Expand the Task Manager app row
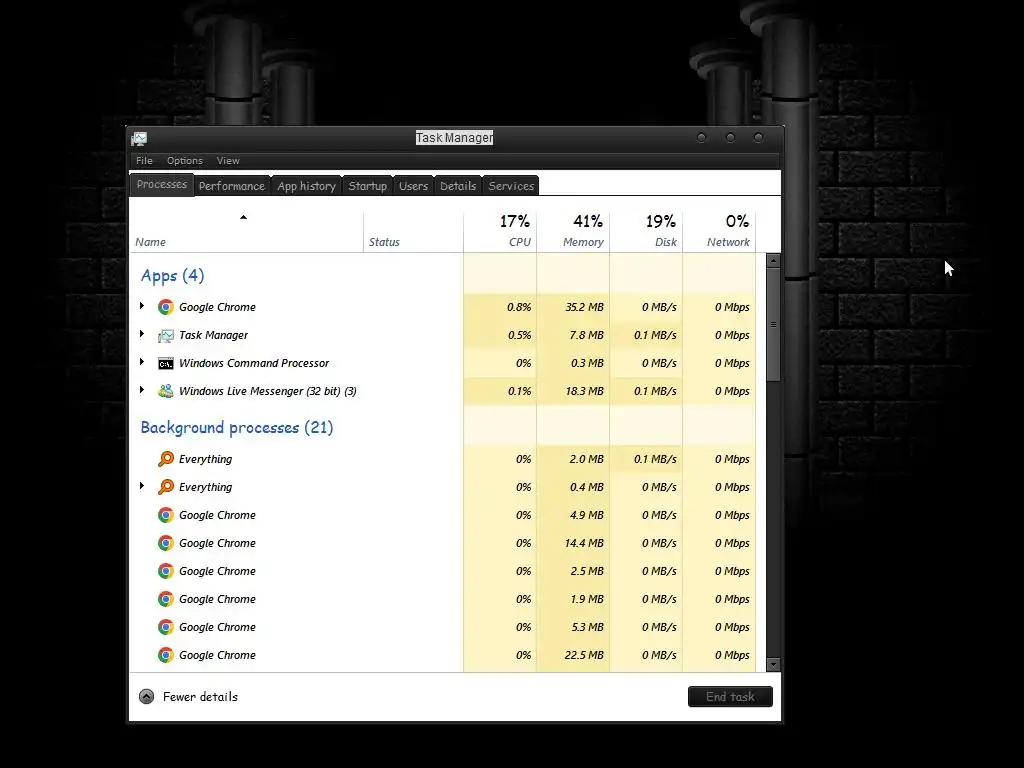Image resolution: width=1024 pixels, height=768 pixels. [142, 334]
